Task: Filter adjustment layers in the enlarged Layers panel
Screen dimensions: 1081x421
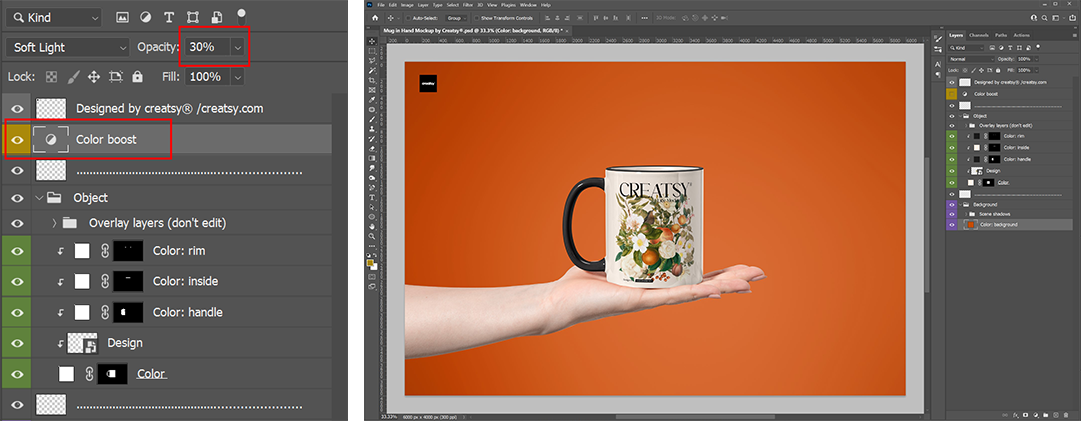Action: pyautogui.click(x=145, y=17)
